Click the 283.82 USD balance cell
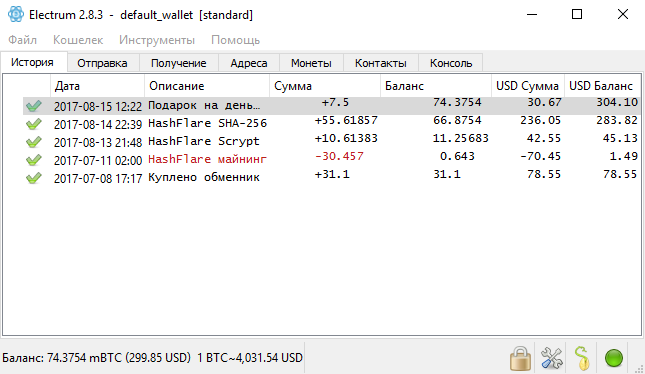The width and height of the screenshot is (645, 374). pos(617,120)
